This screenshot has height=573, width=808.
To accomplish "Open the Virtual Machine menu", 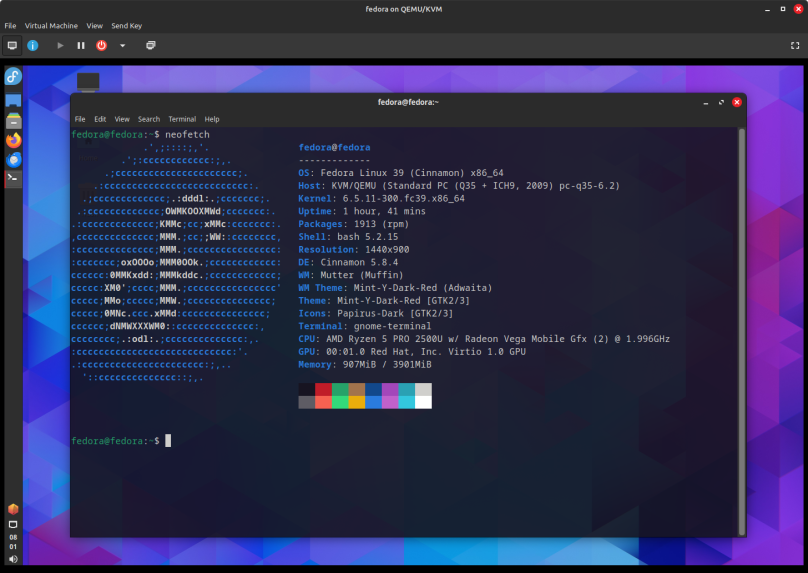I will click(51, 26).
